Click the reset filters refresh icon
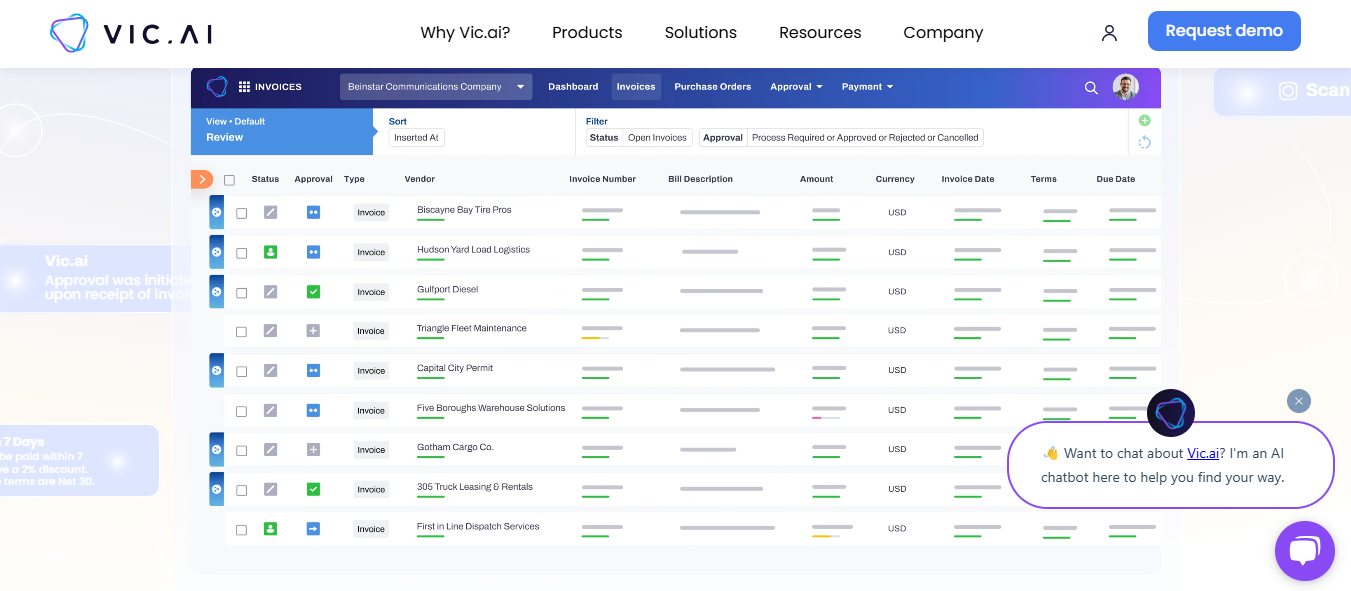The height and width of the screenshot is (591, 1351). [1145, 142]
